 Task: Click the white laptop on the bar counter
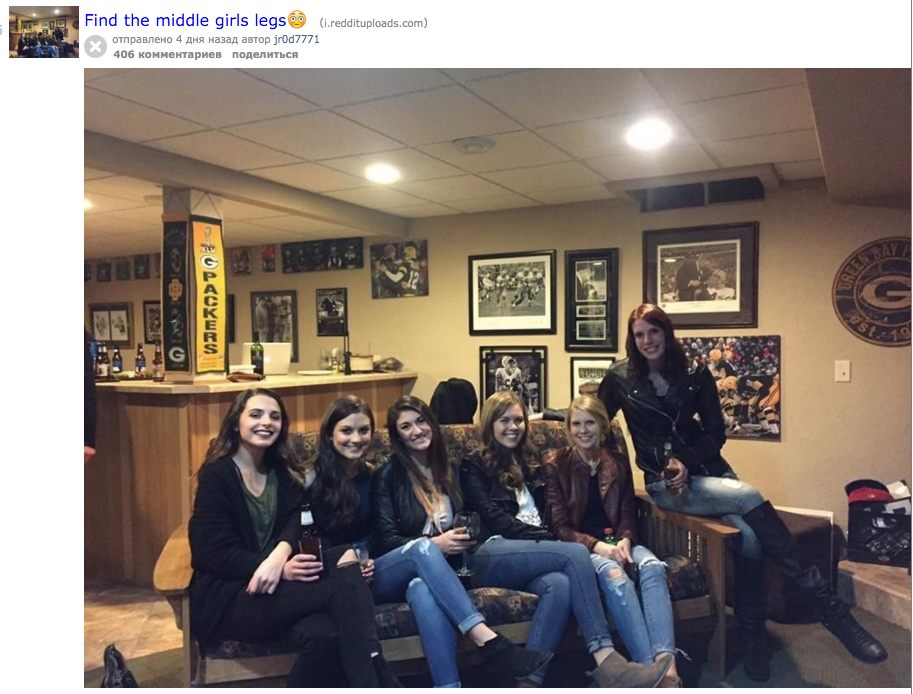(x=268, y=359)
